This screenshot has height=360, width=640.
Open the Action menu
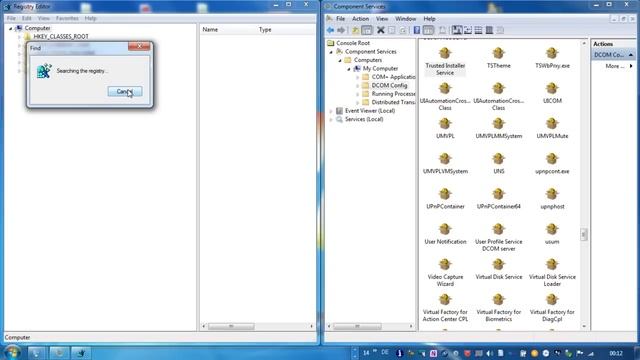360,19
